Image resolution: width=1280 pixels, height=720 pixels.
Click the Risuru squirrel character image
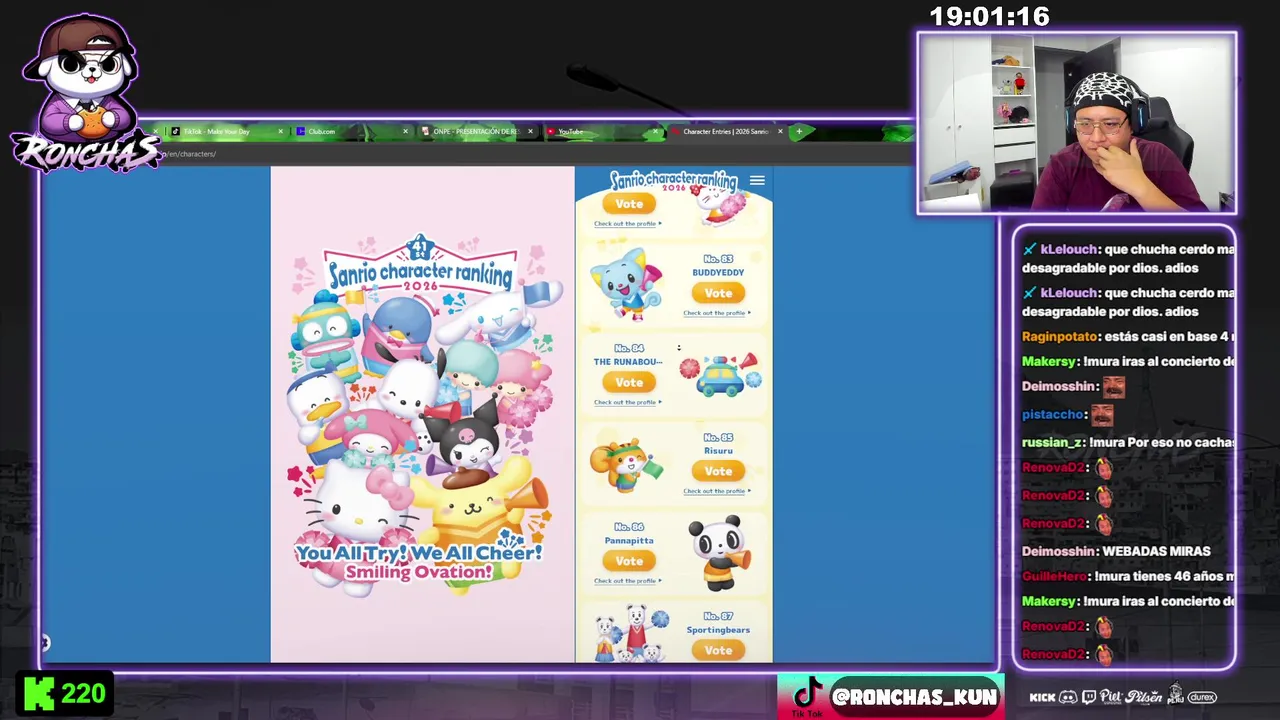626,465
